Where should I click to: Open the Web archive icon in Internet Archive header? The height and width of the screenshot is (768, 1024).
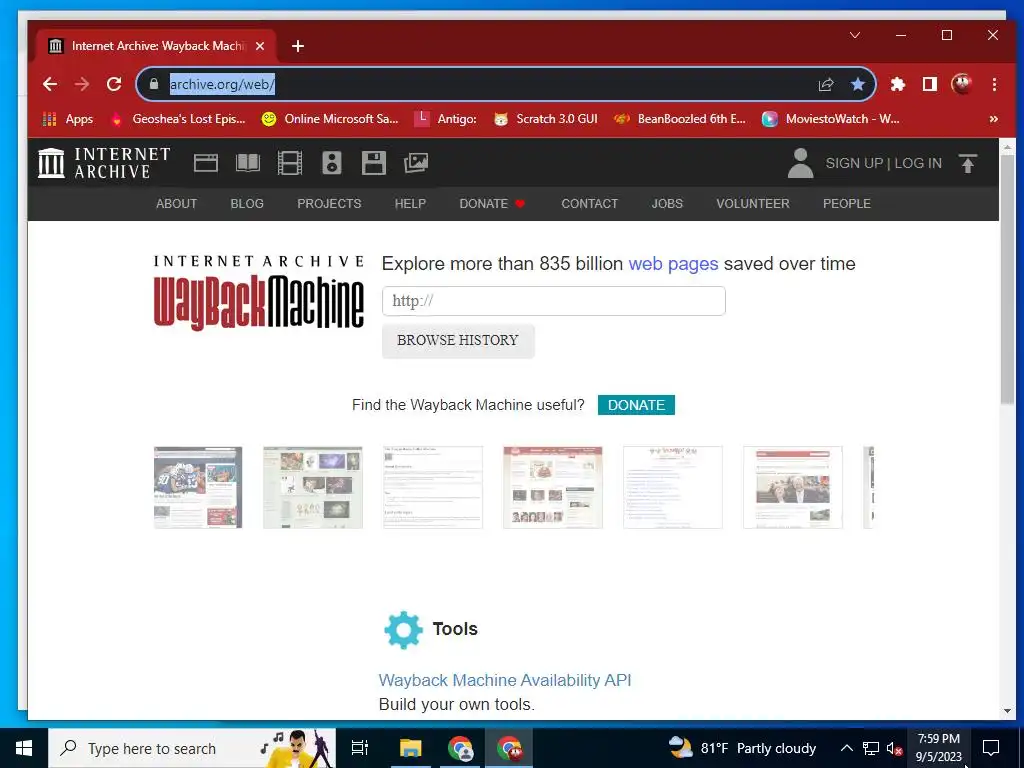click(206, 163)
